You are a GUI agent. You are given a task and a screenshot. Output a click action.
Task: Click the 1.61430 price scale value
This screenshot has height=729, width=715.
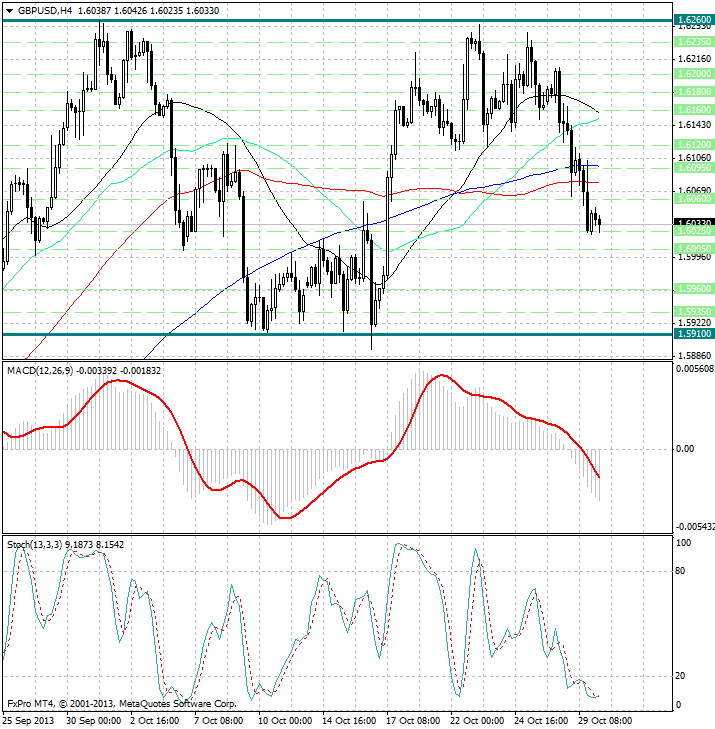(695, 125)
